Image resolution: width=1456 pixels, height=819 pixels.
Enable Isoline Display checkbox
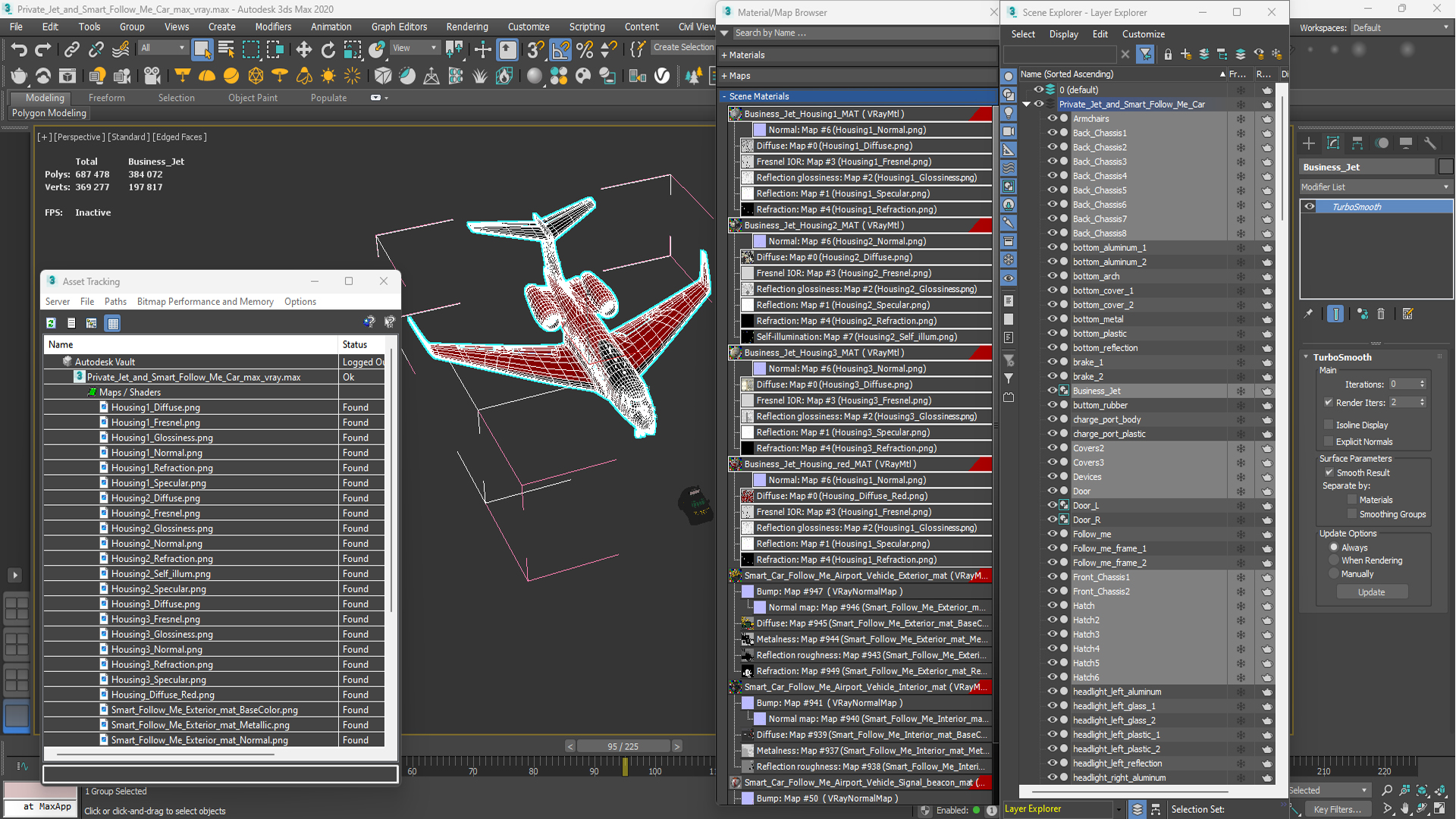1329,425
